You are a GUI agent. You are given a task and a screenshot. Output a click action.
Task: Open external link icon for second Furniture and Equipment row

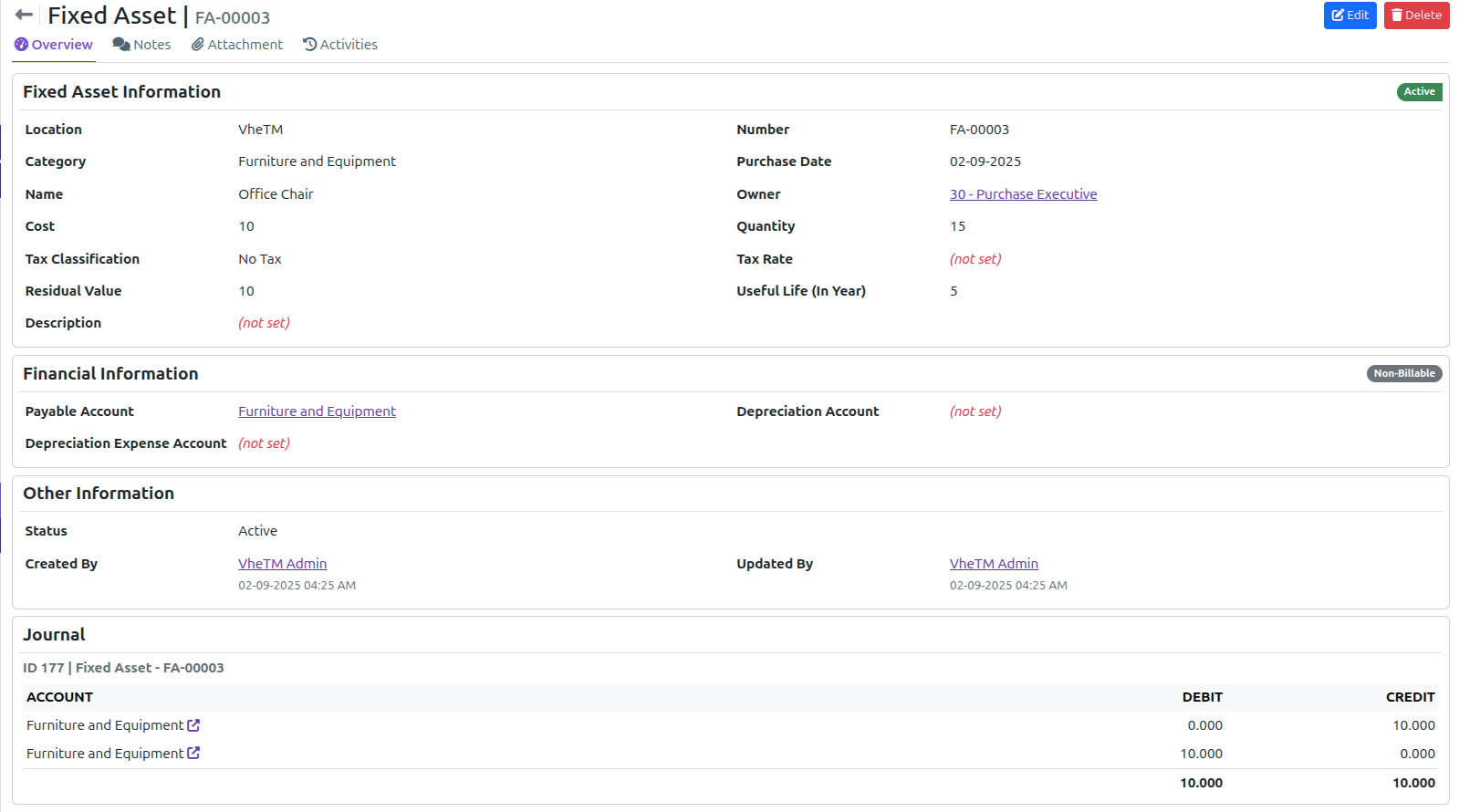[x=193, y=754]
